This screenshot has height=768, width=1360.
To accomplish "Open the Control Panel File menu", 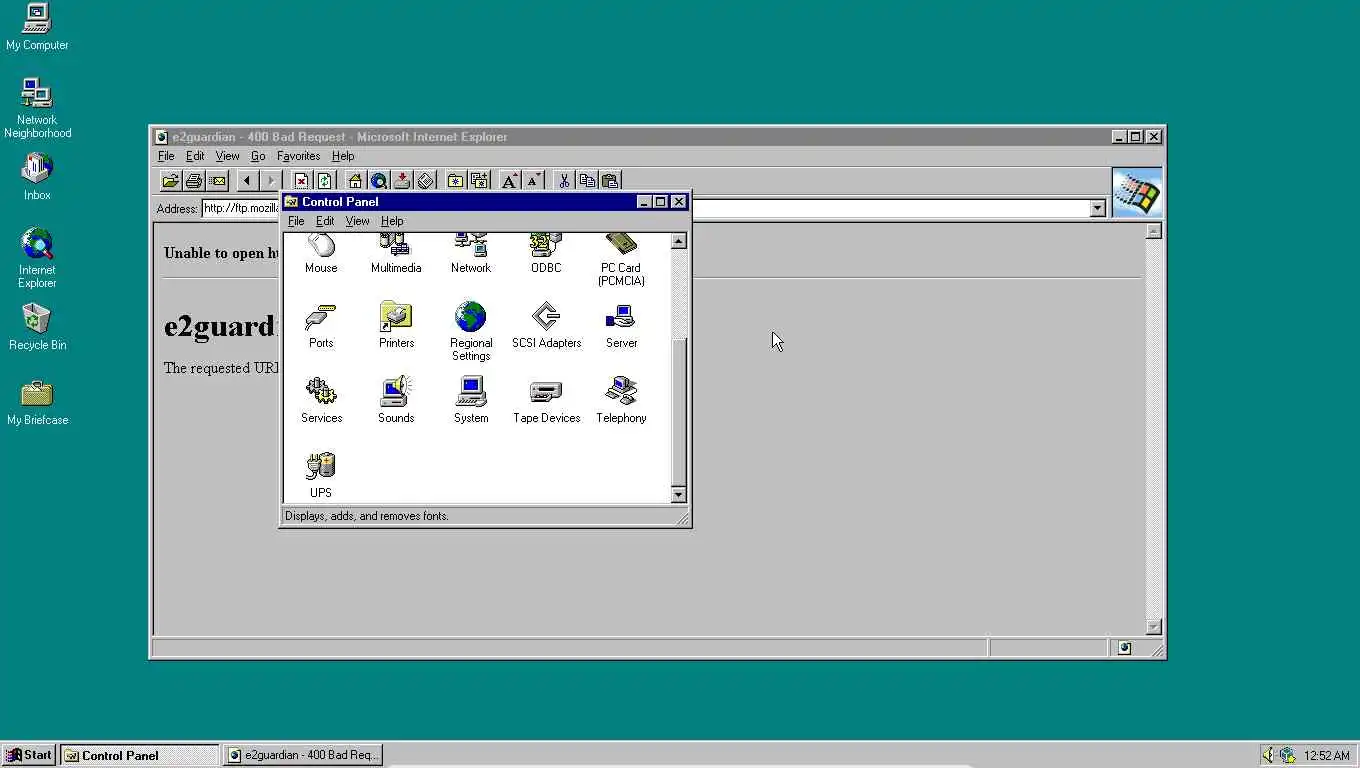I will tap(296, 221).
